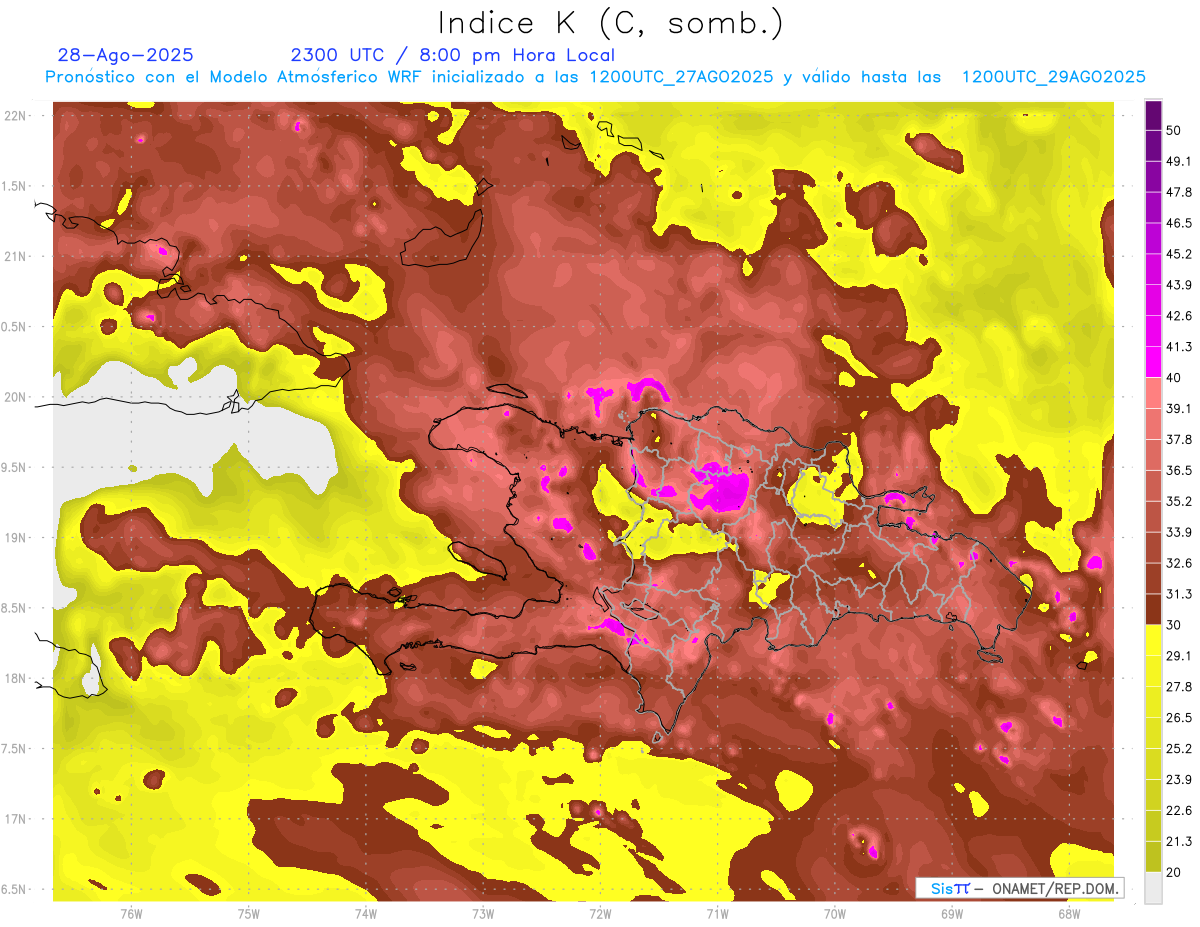This screenshot has height=927, width=1200.
Task: Click the "73W" longitude axis label
Action: 483,912
